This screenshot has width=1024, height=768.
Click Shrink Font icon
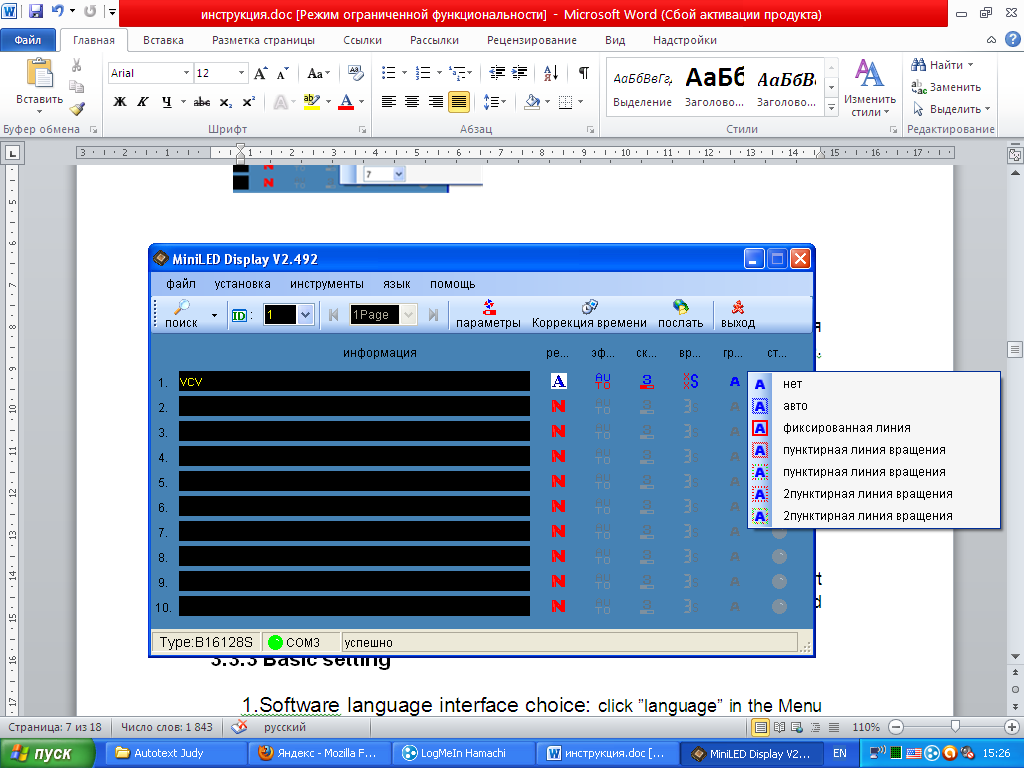282,73
